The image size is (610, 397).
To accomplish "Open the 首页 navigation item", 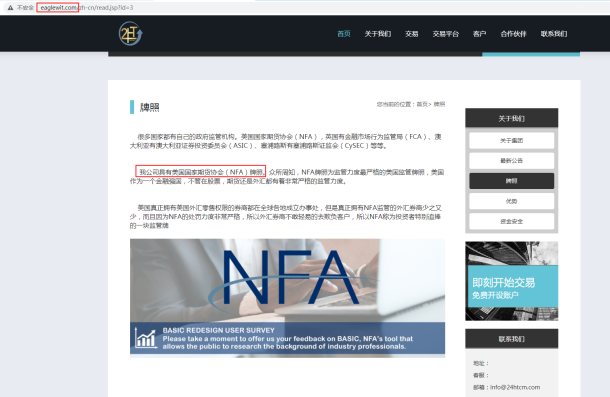I will click(x=344, y=34).
